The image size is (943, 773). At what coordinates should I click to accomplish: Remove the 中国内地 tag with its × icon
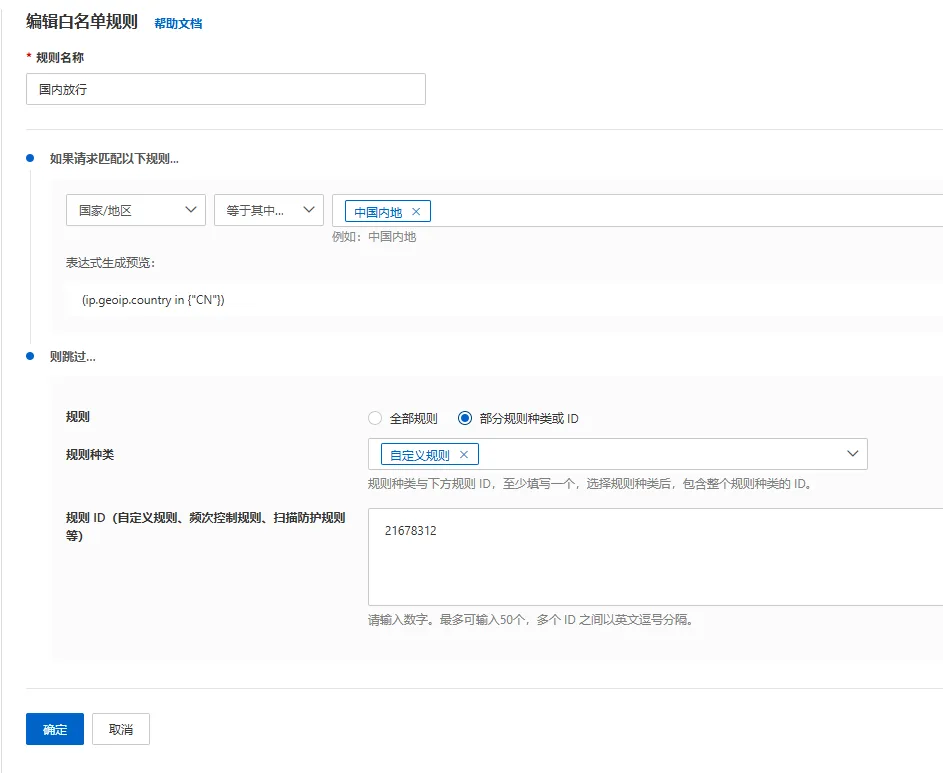416,212
